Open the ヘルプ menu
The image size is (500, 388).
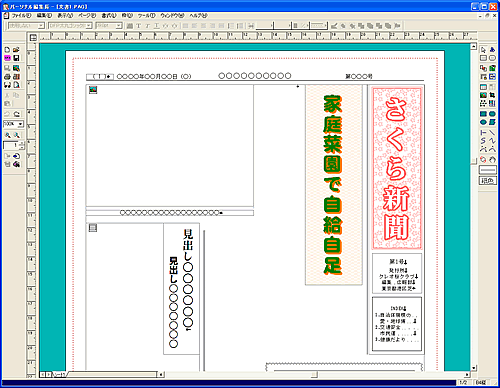click(x=198, y=15)
